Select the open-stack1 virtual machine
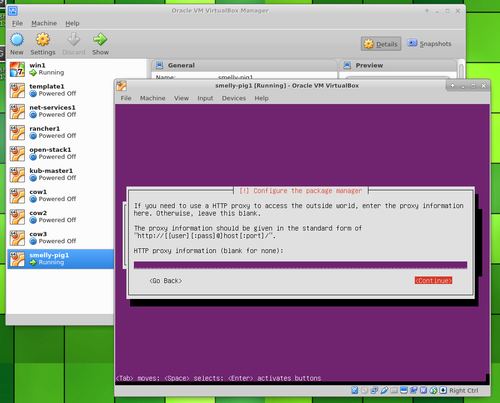Screen dimensions: 500x403 (61, 153)
